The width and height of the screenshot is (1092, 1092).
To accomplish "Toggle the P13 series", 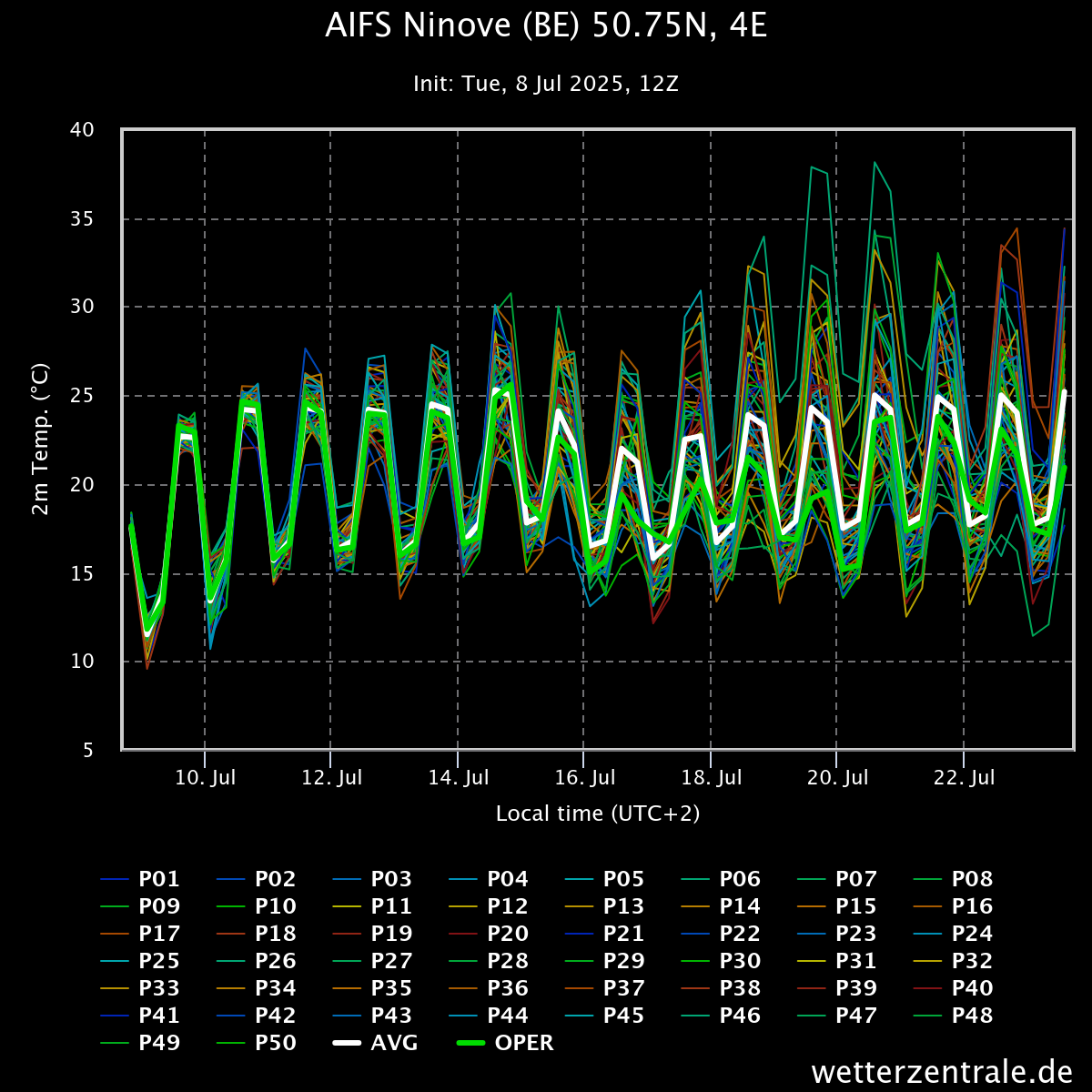I will [605, 906].
